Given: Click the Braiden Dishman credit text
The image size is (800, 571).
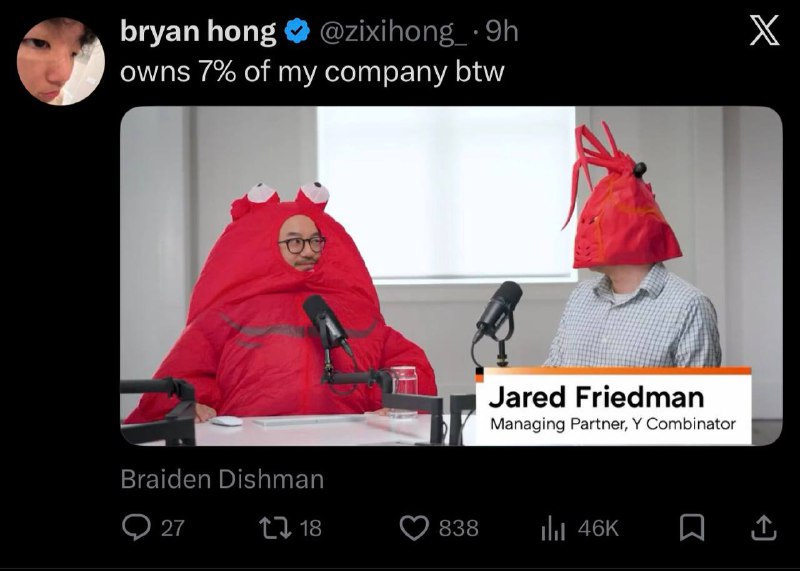Looking at the screenshot, I should click(x=222, y=479).
